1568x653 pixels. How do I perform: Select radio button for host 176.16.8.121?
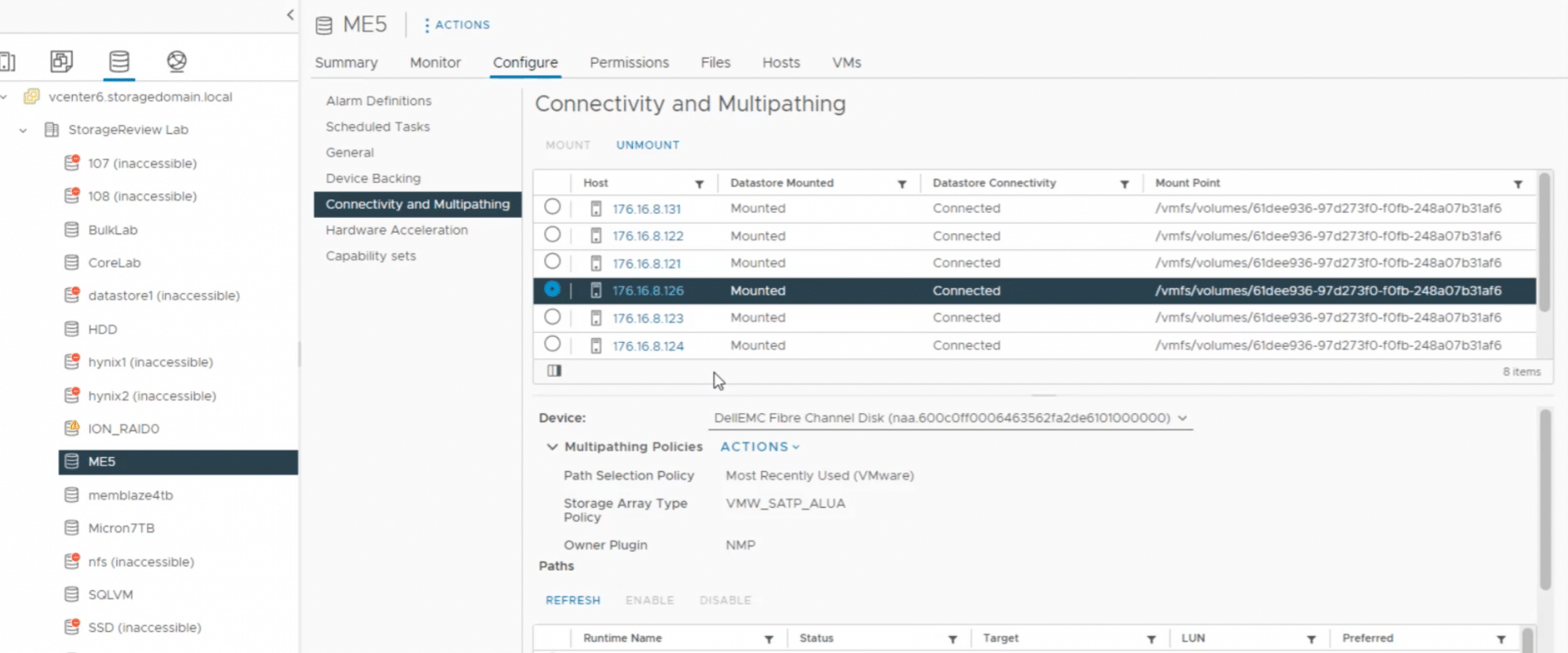[552, 262]
